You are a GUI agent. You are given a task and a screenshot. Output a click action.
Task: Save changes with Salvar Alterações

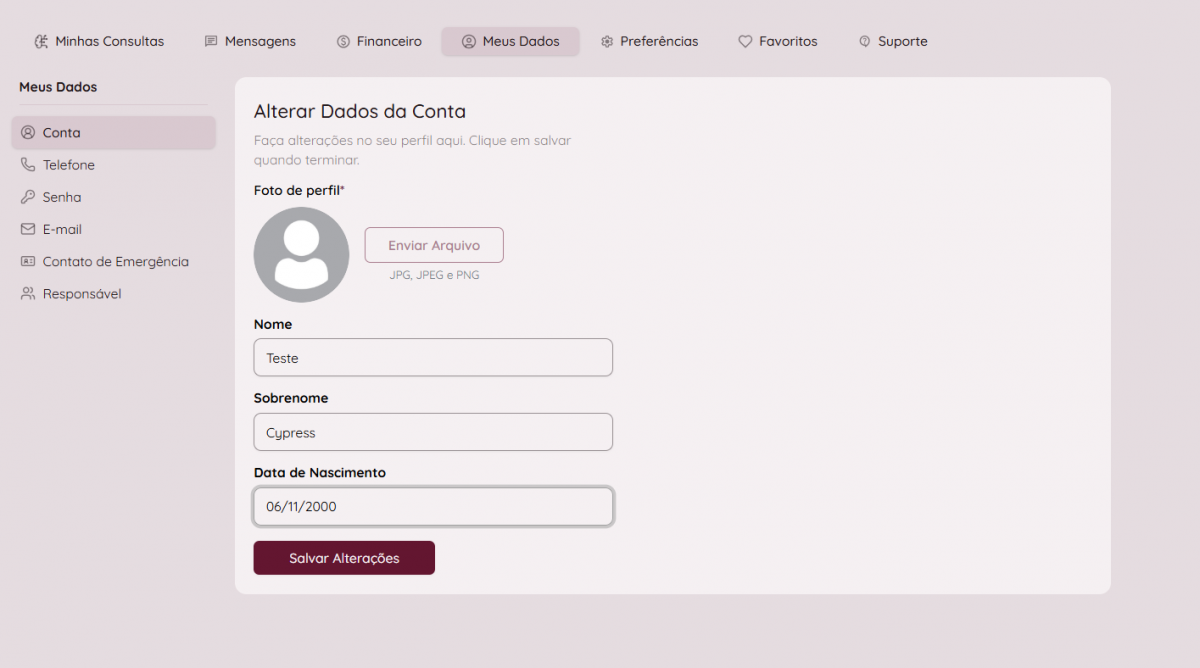click(x=344, y=558)
